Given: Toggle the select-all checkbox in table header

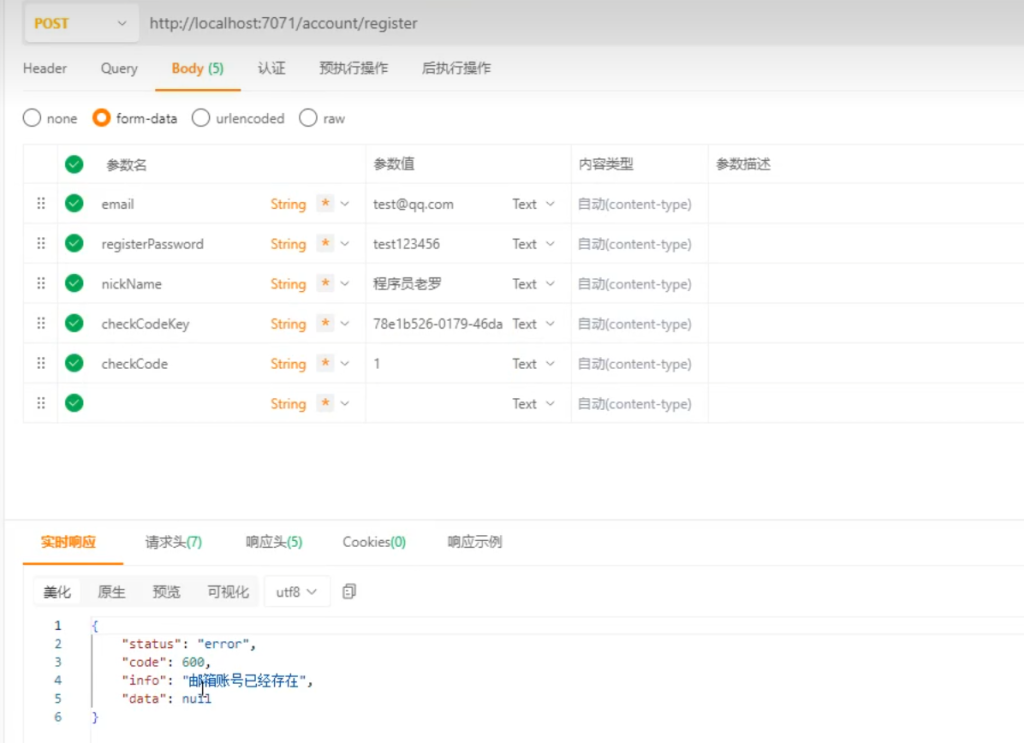Looking at the screenshot, I should (74, 164).
